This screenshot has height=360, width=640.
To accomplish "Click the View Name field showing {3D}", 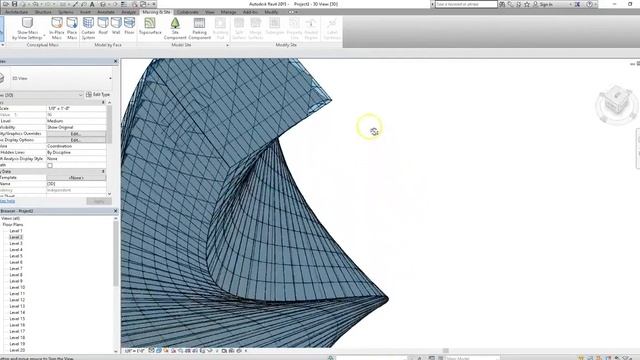I will point(76,184).
